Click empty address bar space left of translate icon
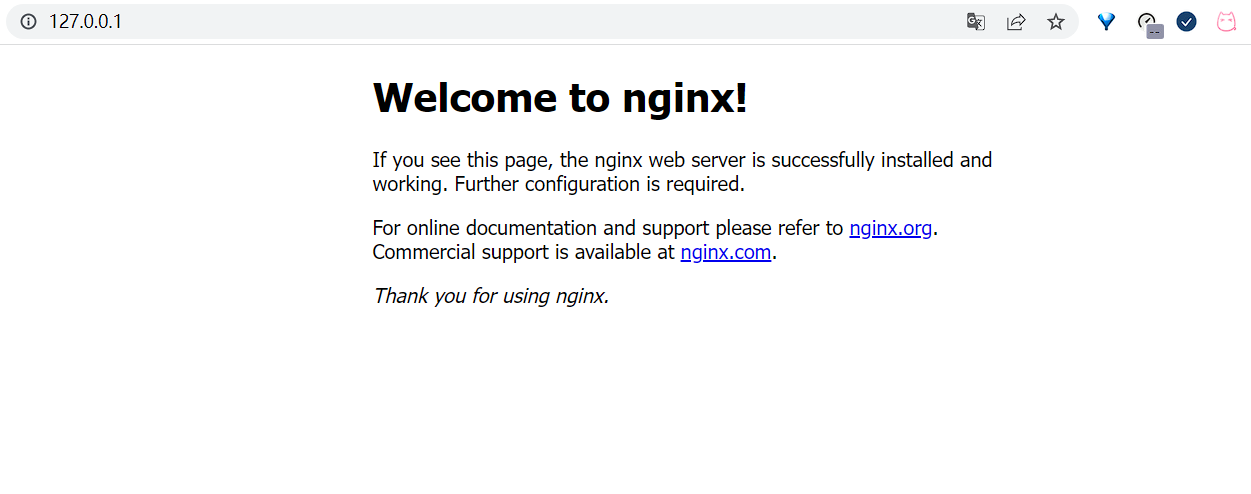The image size is (1251, 494). point(600,22)
